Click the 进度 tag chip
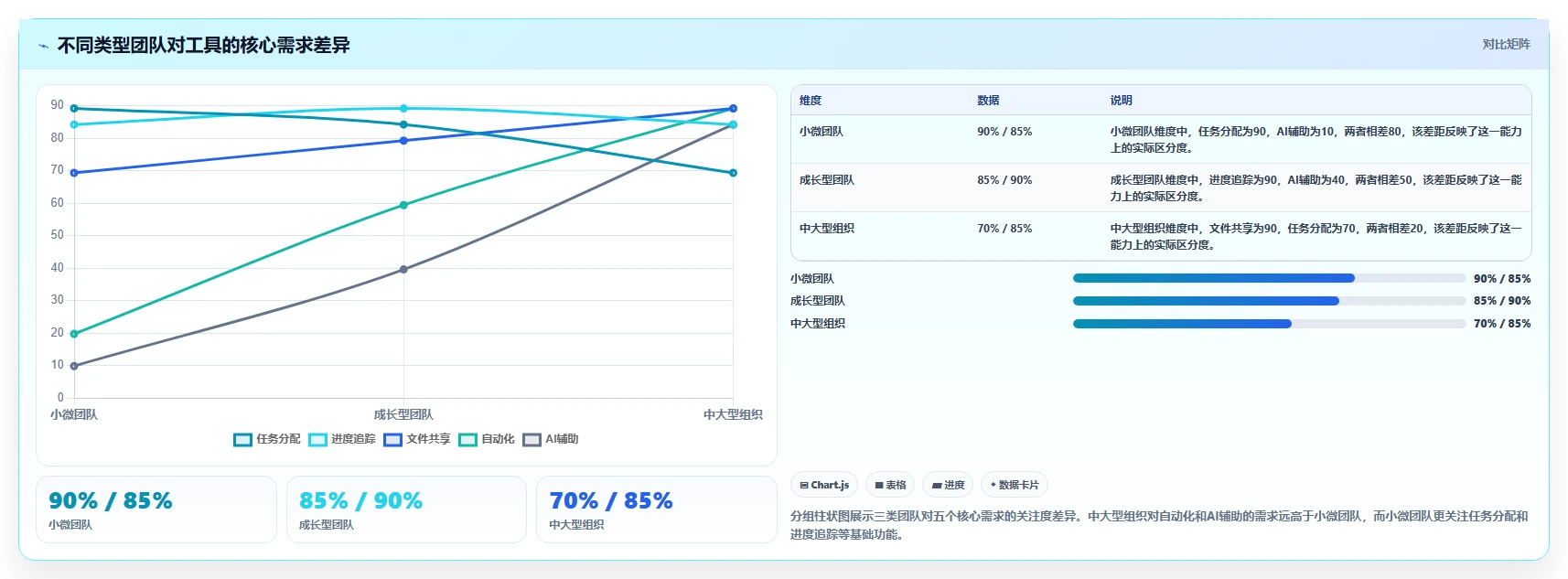Screen dimensions: 1568x579 tap(948, 485)
